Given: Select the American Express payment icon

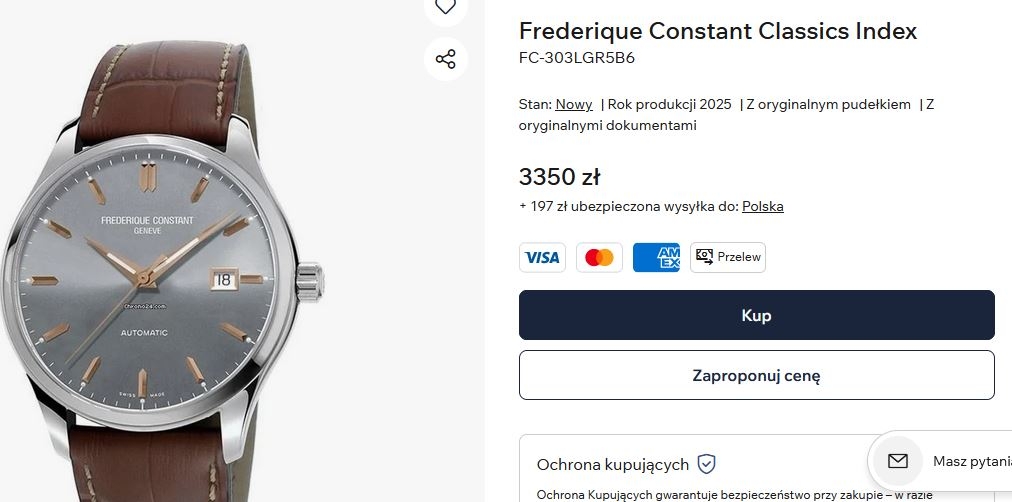Looking at the screenshot, I should click(656, 257).
